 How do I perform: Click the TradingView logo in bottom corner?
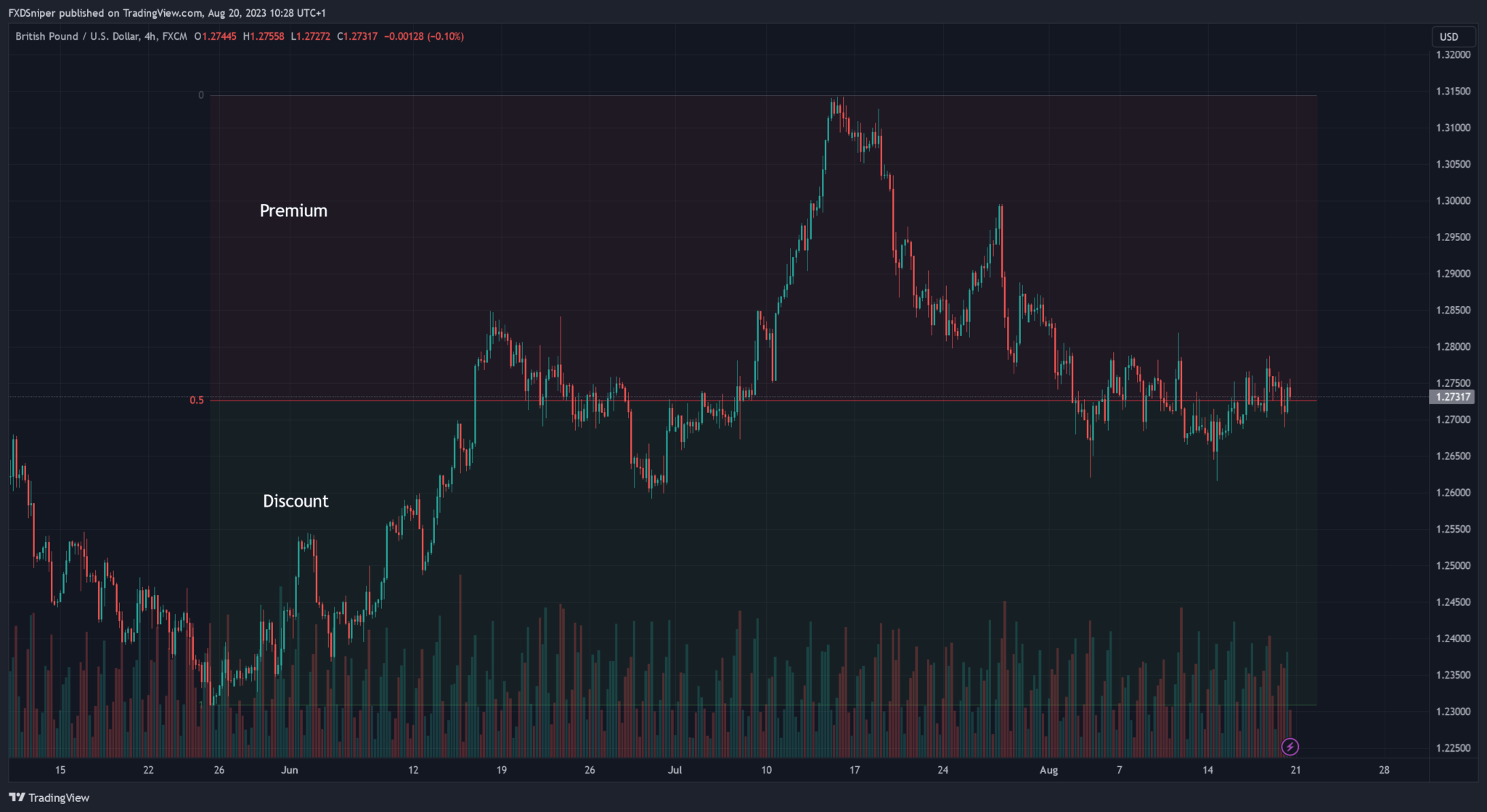[46, 797]
